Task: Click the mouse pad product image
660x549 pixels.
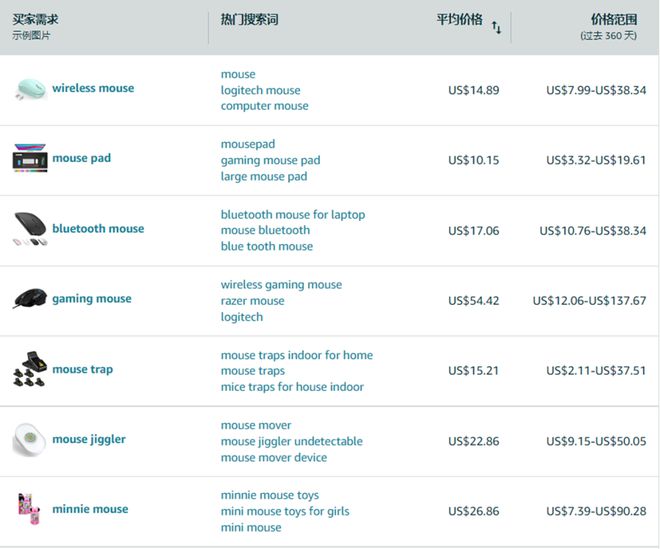Action: click(29, 159)
